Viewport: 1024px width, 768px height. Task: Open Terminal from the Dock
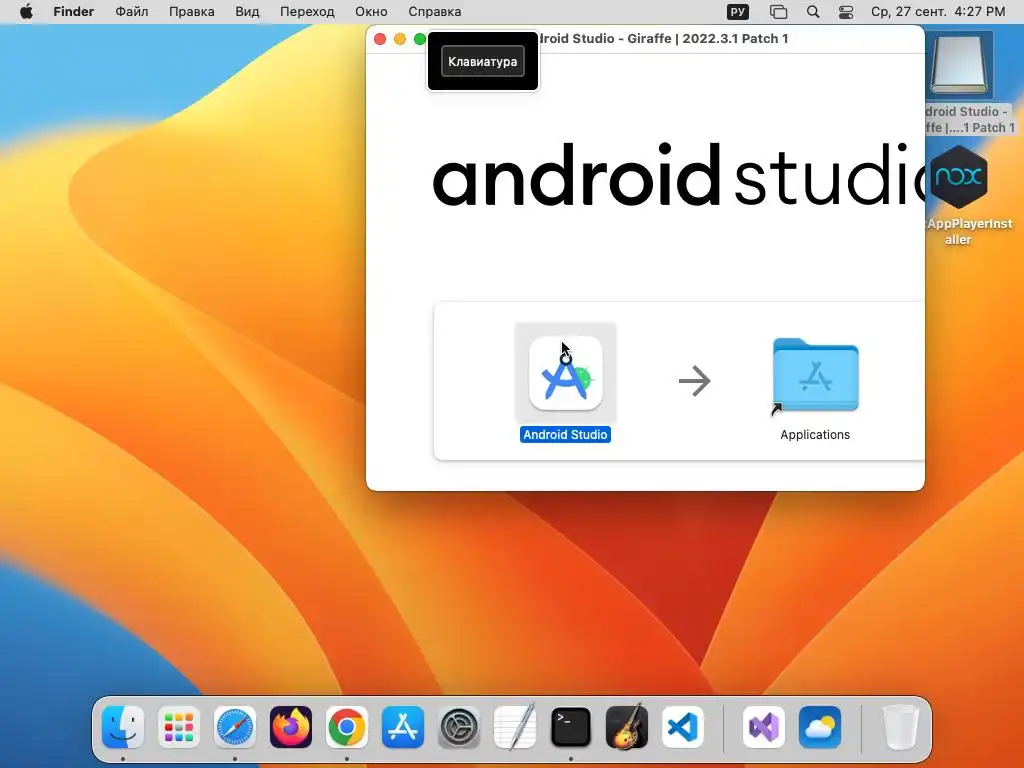[571, 726]
